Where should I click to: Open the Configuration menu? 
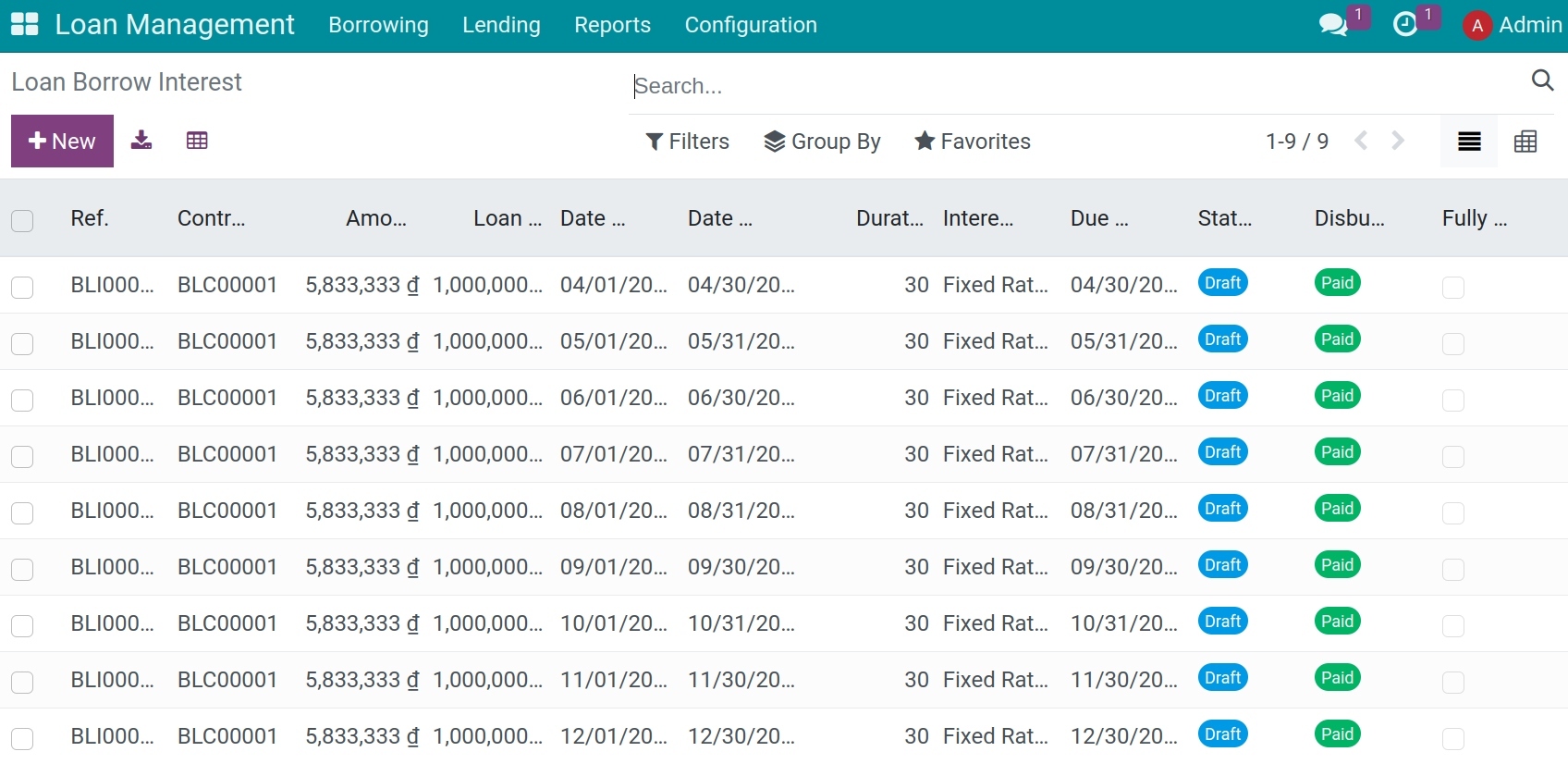click(751, 25)
